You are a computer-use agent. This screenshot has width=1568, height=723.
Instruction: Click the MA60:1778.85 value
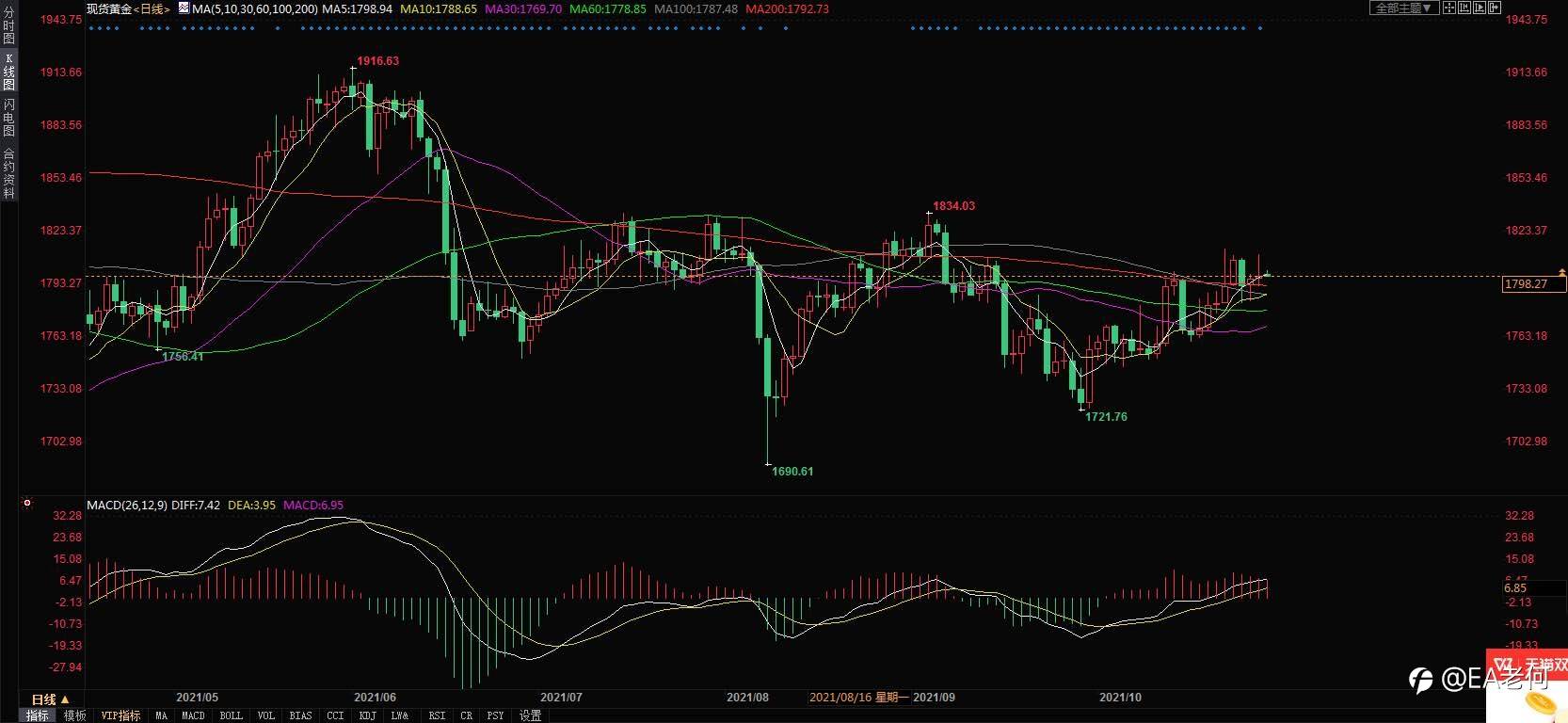(x=608, y=8)
